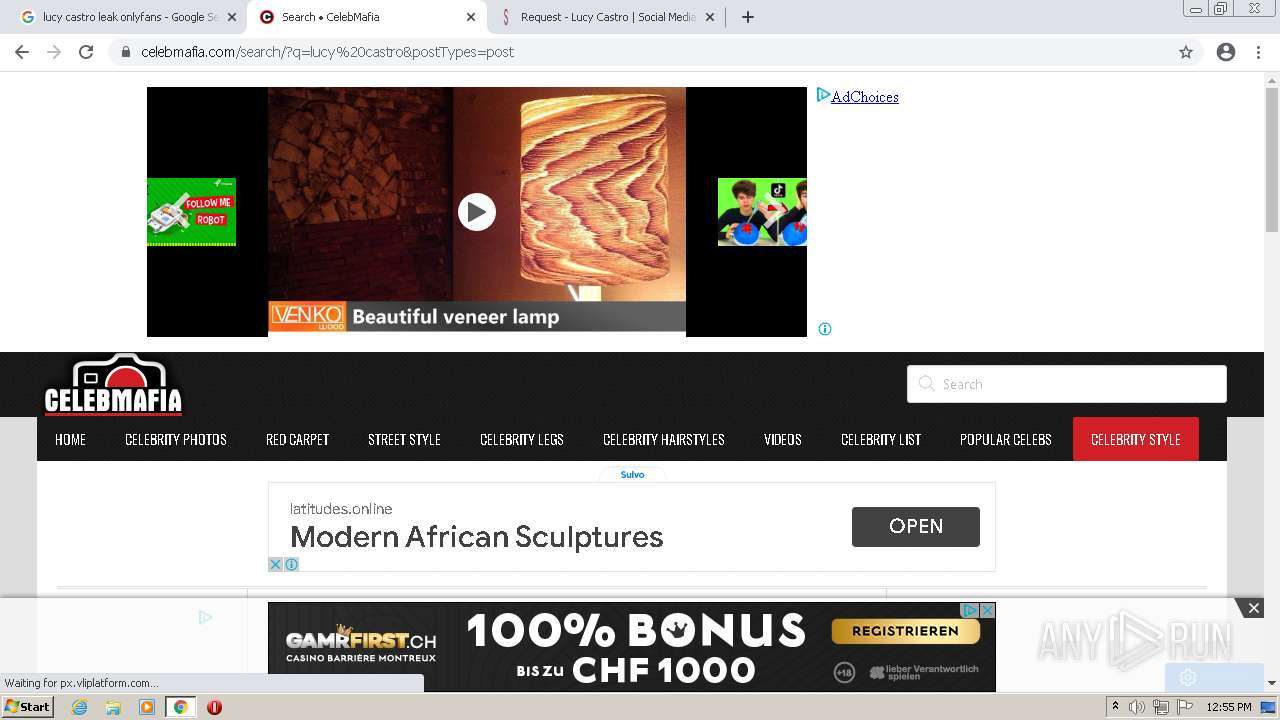Close the Google Search tab
This screenshot has width=1280, height=720.
pos(232,17)
